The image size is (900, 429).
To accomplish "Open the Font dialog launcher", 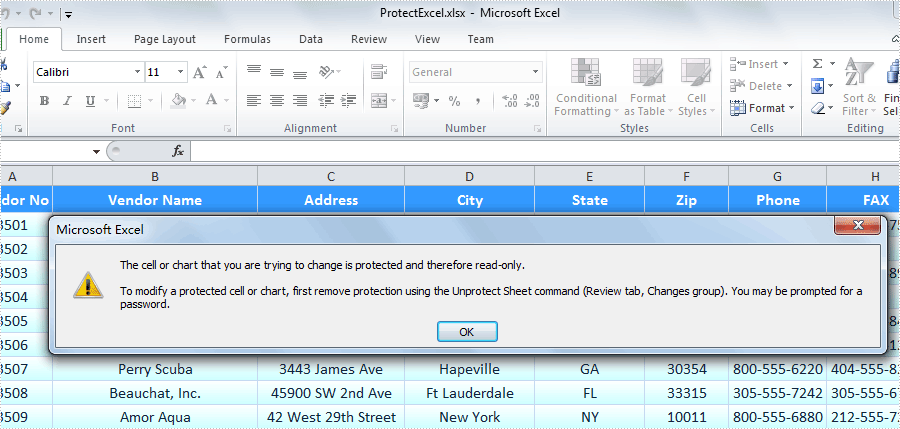I will (227, 129).
